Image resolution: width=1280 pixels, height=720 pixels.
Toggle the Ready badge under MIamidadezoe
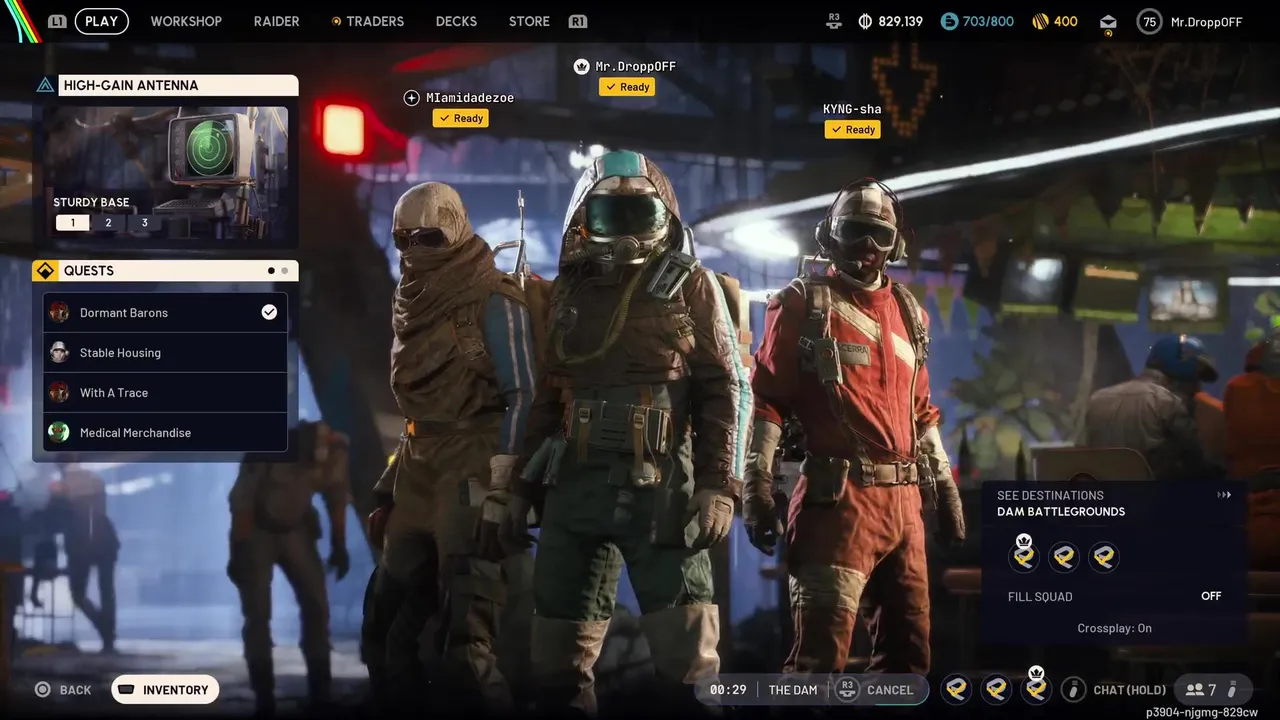[x=460, y=118]
